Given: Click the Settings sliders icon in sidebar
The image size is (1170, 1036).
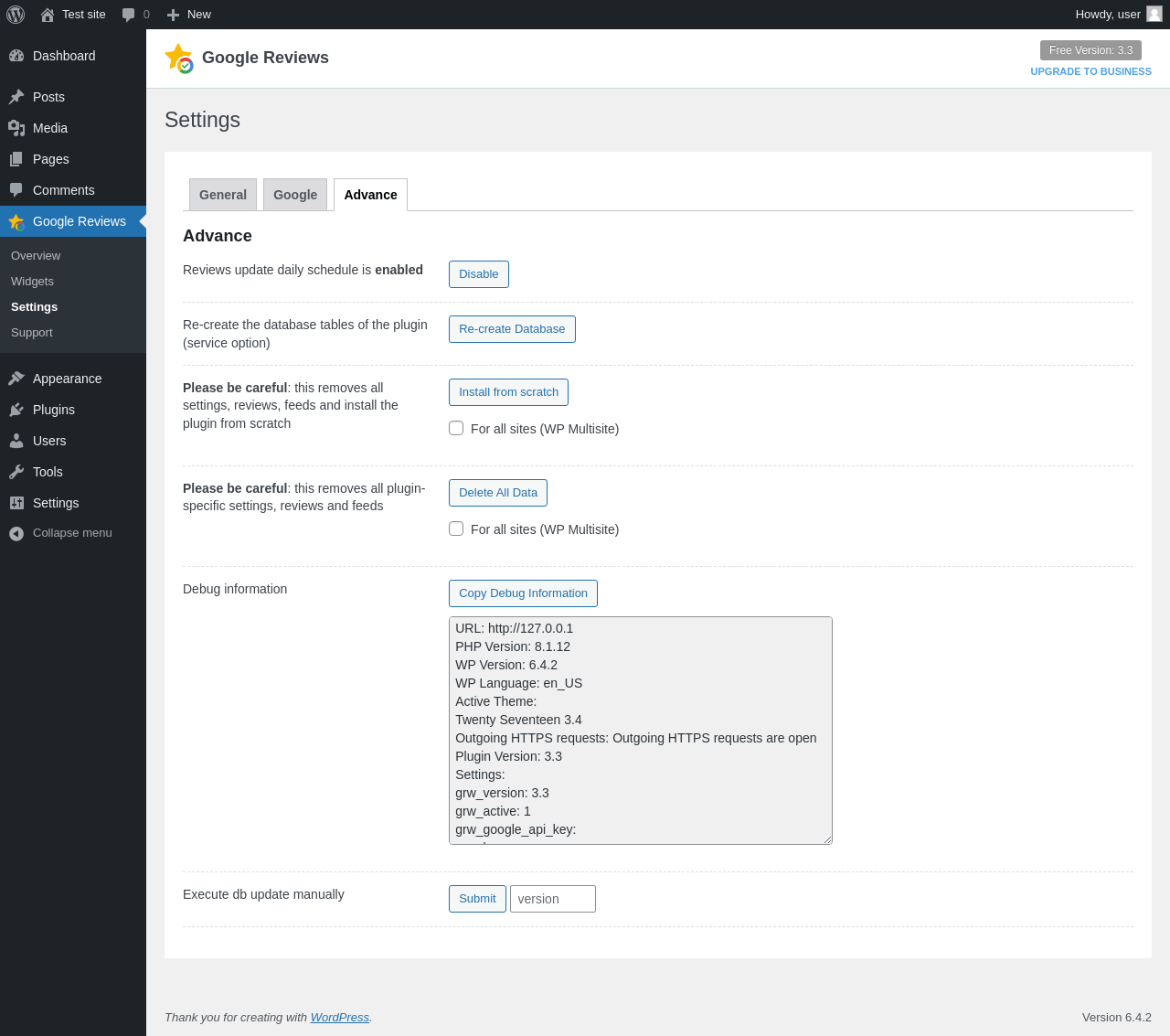Looking at the screenshot, I should pos(16,503).
